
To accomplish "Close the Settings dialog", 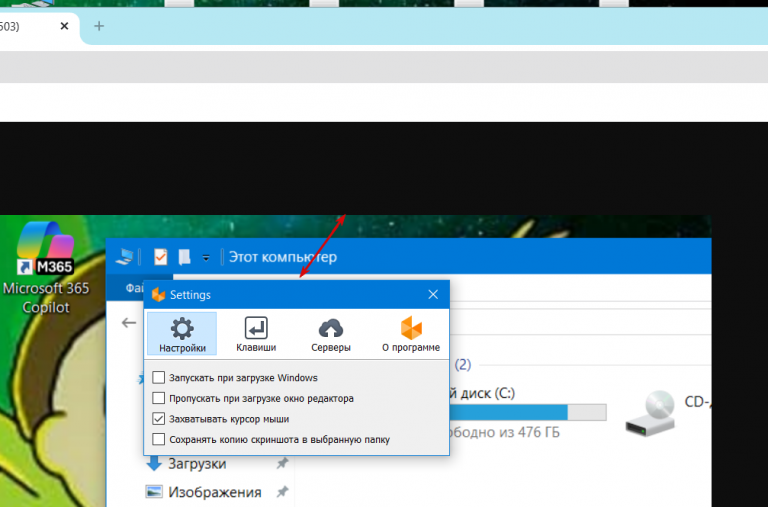I will point(433,294).
